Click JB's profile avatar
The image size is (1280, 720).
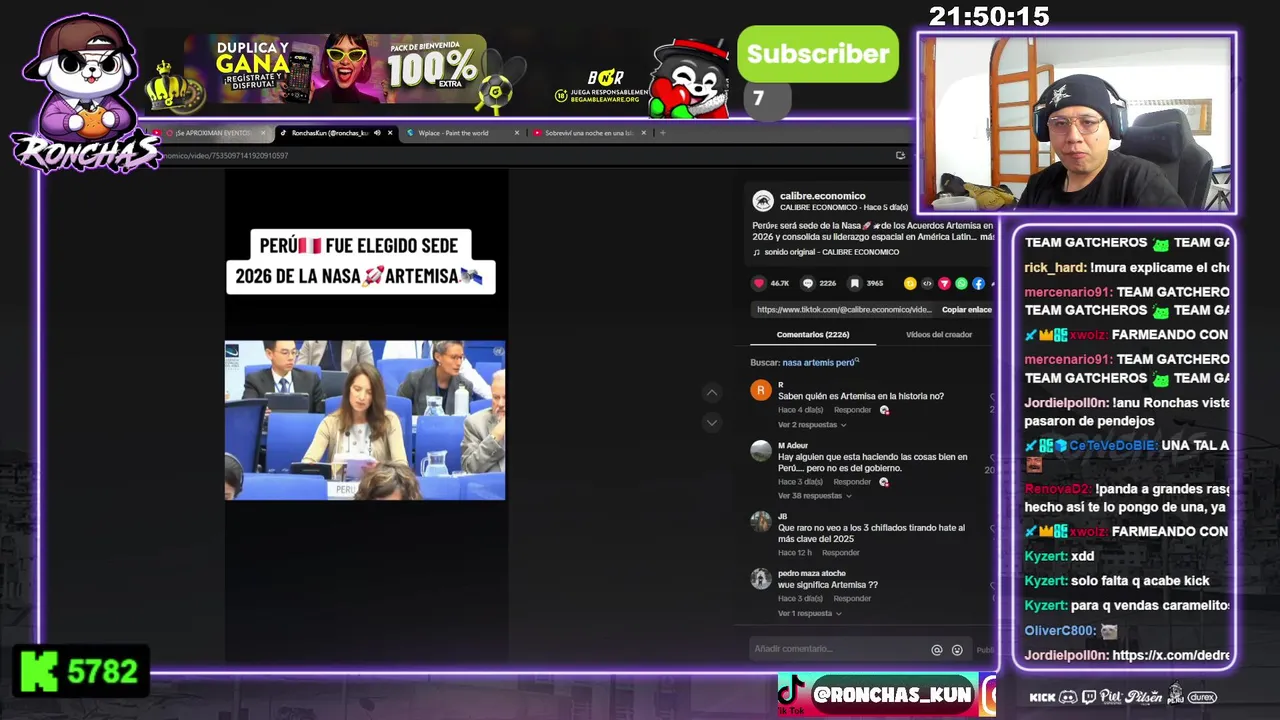761,522
